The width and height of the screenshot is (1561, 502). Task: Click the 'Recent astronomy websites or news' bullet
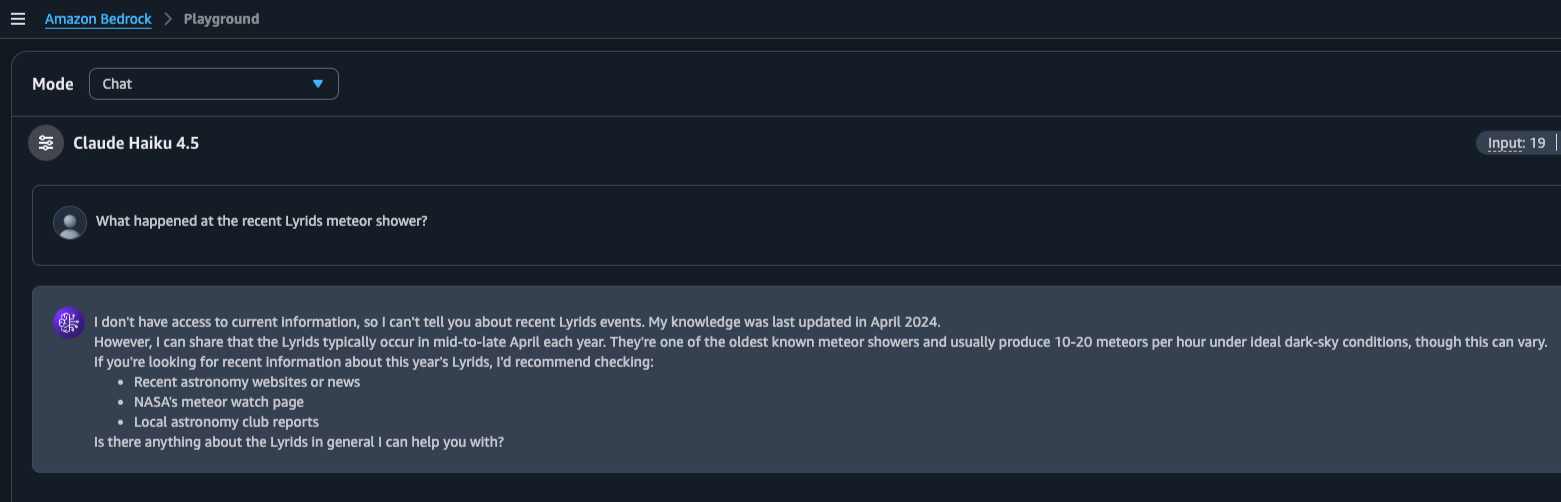click(247, 382)
